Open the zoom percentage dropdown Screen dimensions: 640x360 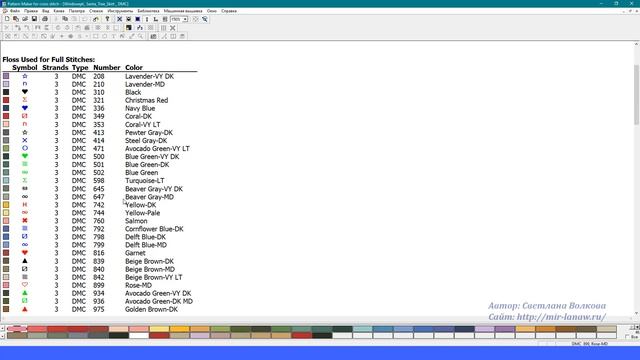185,19
